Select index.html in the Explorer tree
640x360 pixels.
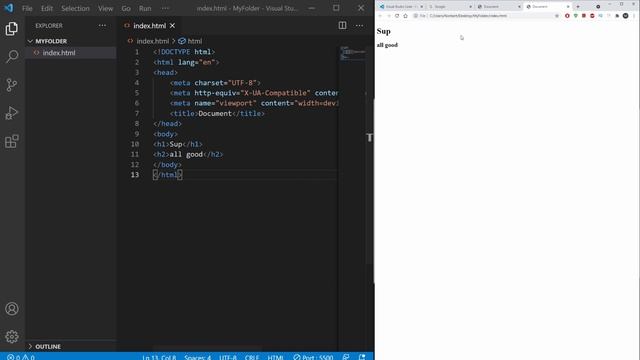pyautogui.click(x=71, y=53)
